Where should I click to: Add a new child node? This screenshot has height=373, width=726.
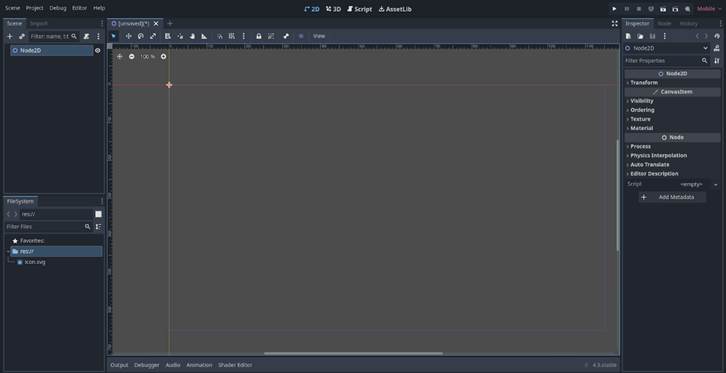pyautogui.click(x=10, y=36)
